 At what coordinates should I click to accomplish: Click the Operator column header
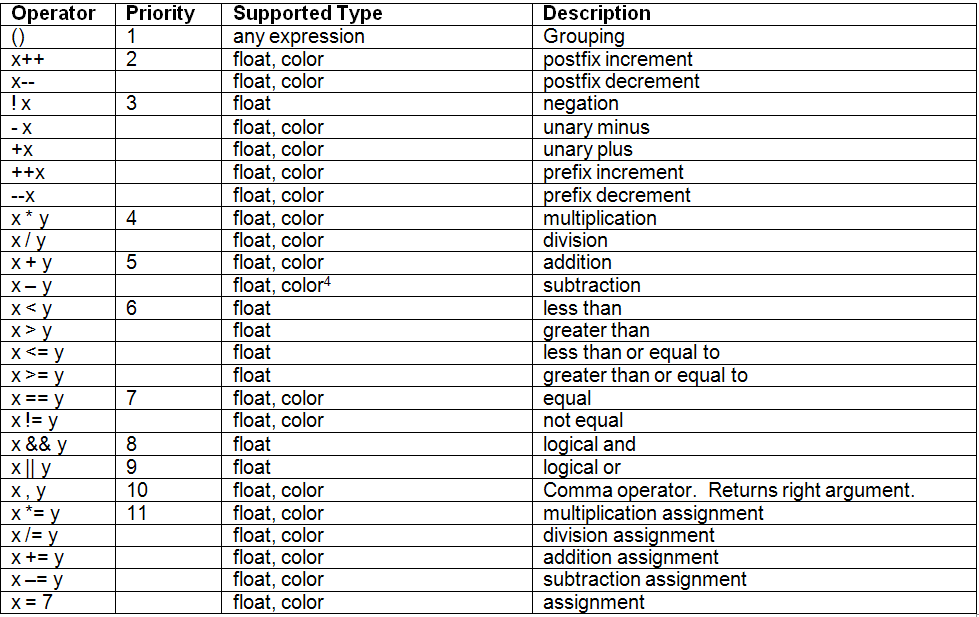pyautogui.click(x=54, y=13)
